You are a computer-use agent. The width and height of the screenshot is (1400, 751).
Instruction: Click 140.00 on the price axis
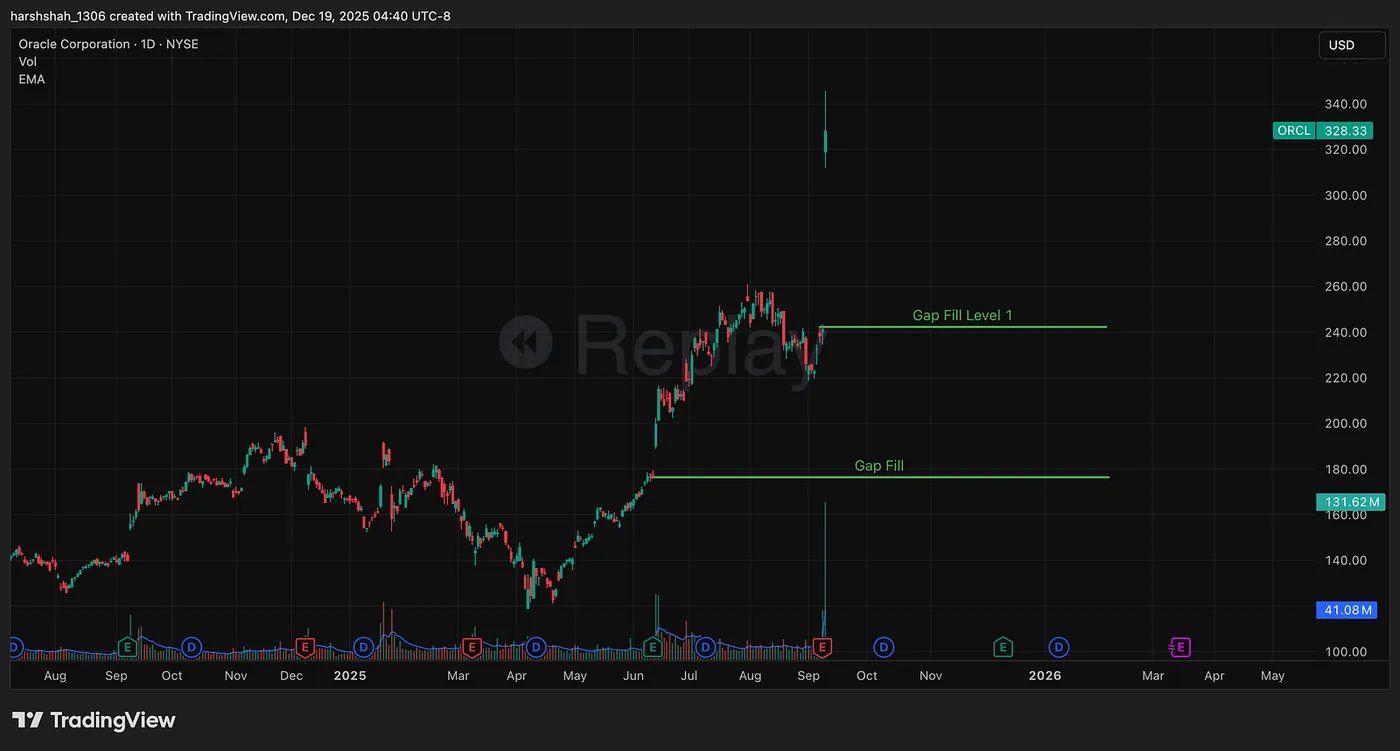1345,560
